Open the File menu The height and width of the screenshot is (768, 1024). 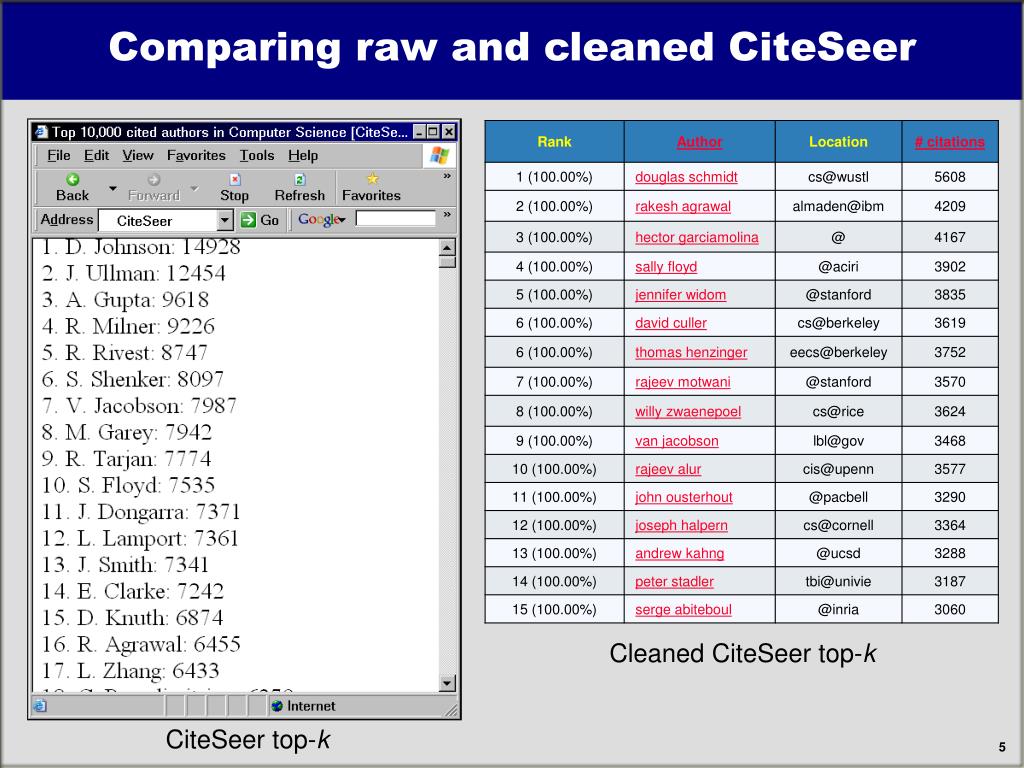[58, 155]
